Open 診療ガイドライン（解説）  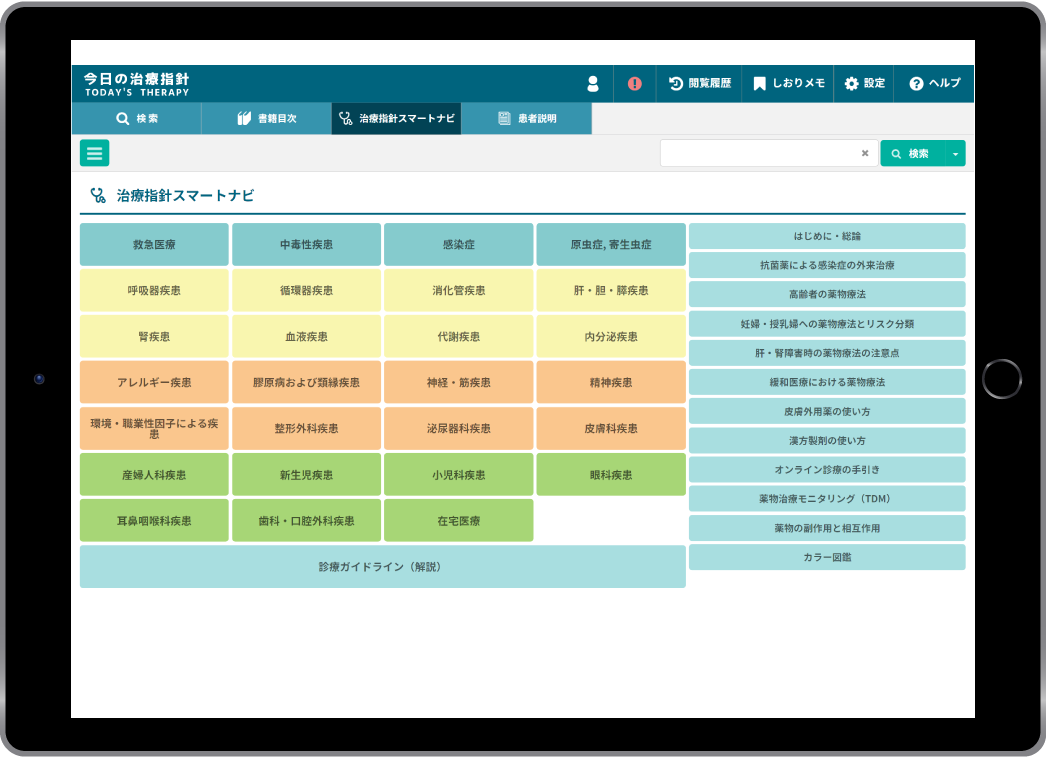[x=382, y=566]
